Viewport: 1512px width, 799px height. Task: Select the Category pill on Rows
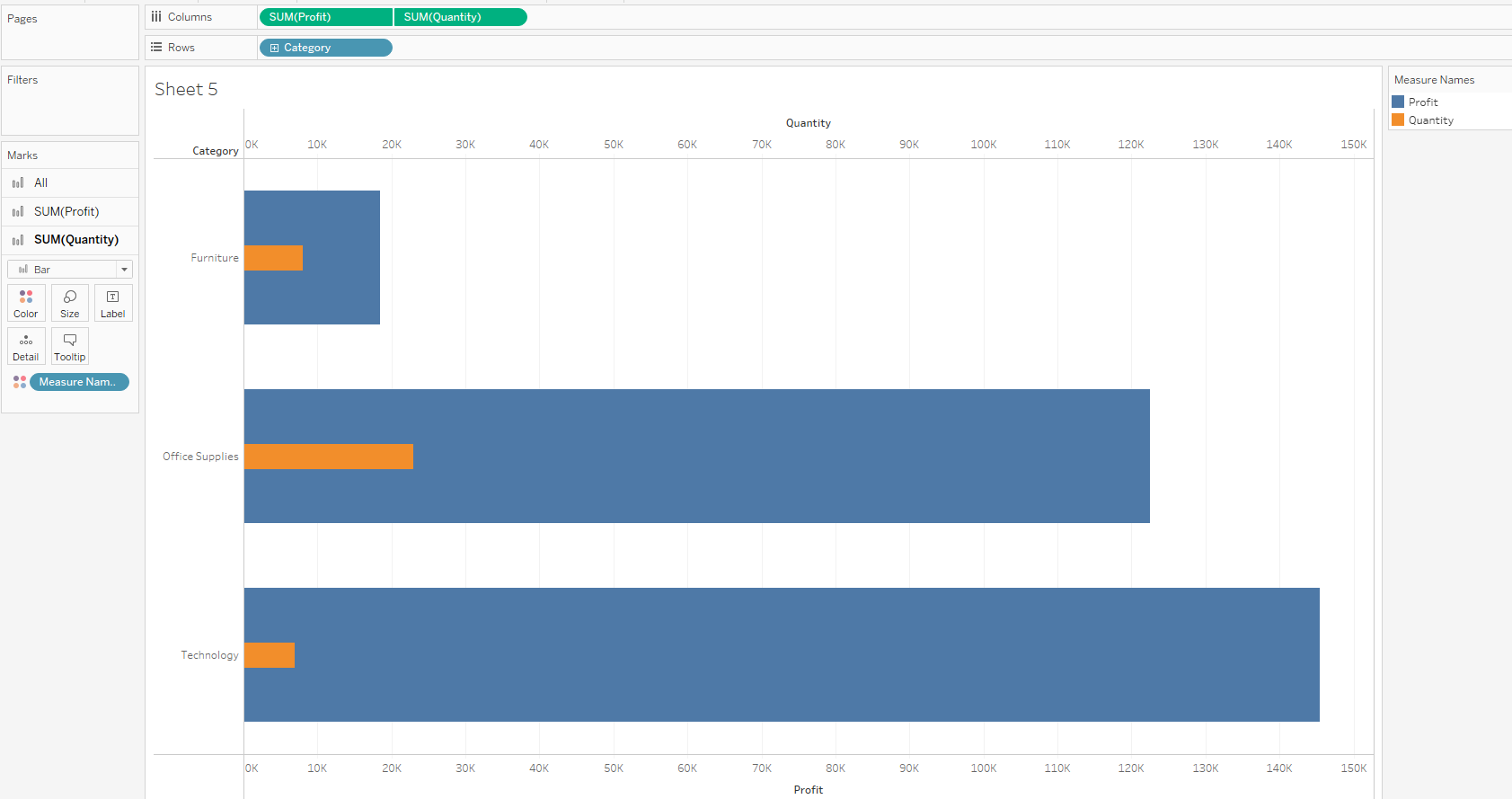tap(326, 48)
